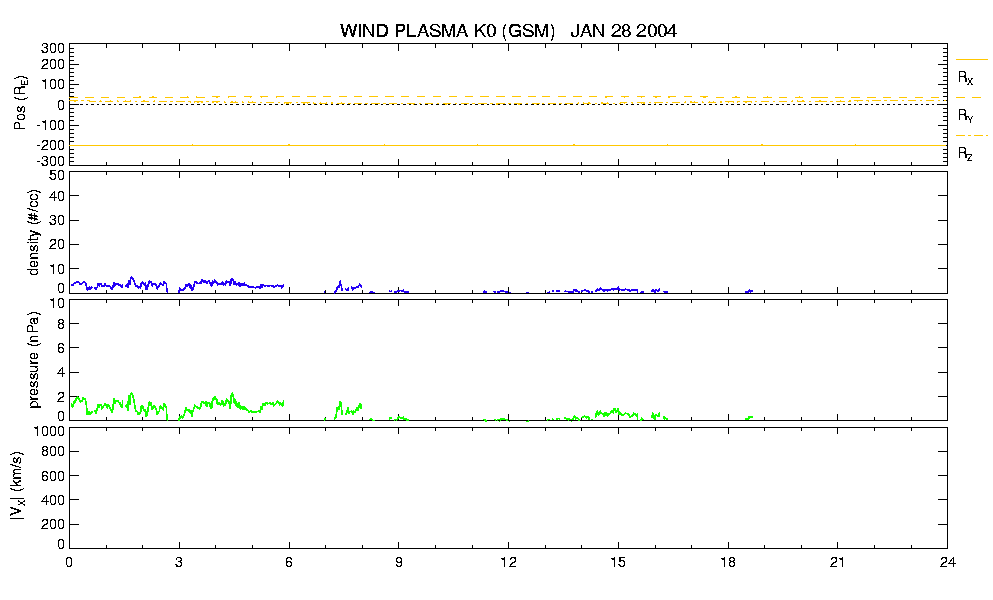Screen dimensions: 993x600
Task: Click the Ry legend label
Action: (965, 116)
